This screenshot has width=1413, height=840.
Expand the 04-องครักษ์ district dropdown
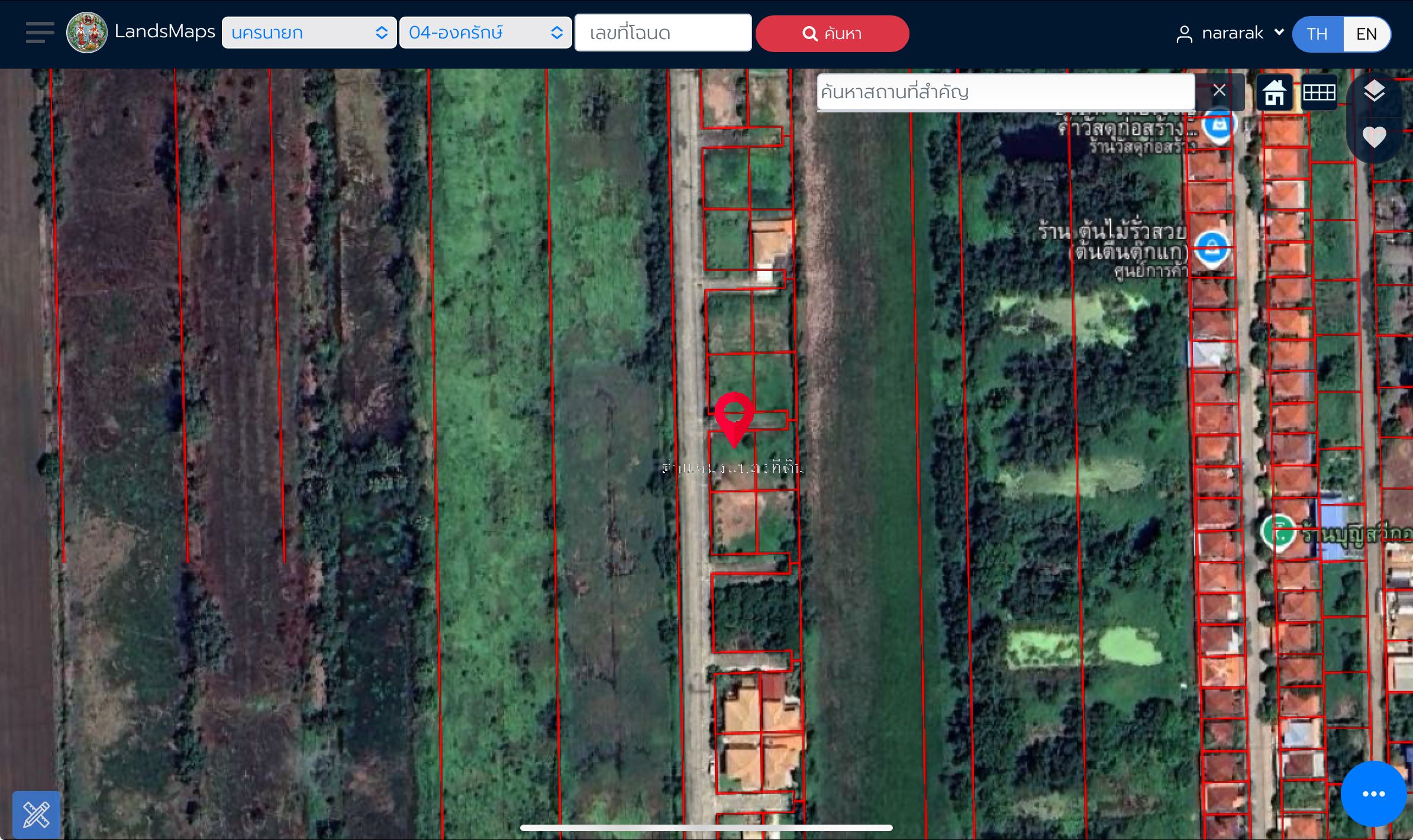pos(485,33)
